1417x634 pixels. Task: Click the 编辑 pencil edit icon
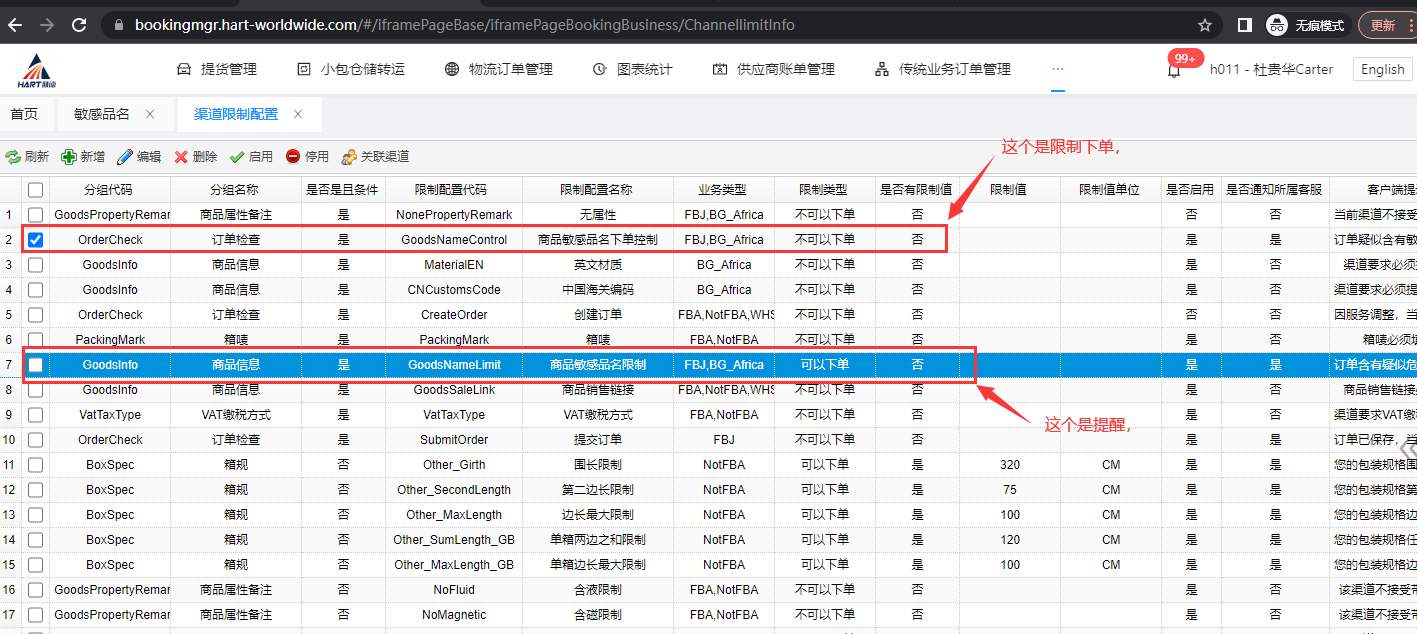(125, 157)
